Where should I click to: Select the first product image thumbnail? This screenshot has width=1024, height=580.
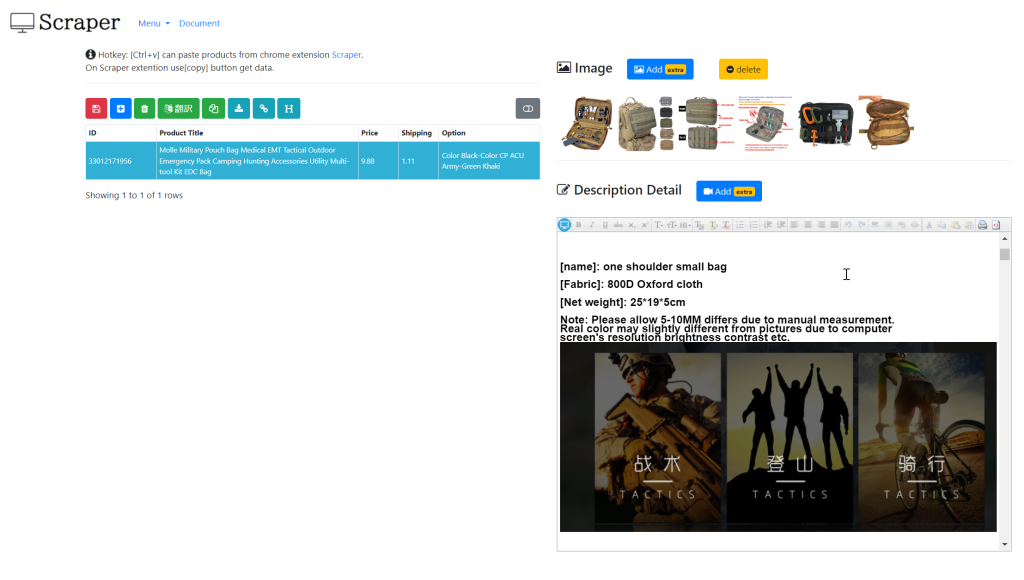(x=585, y=123)
